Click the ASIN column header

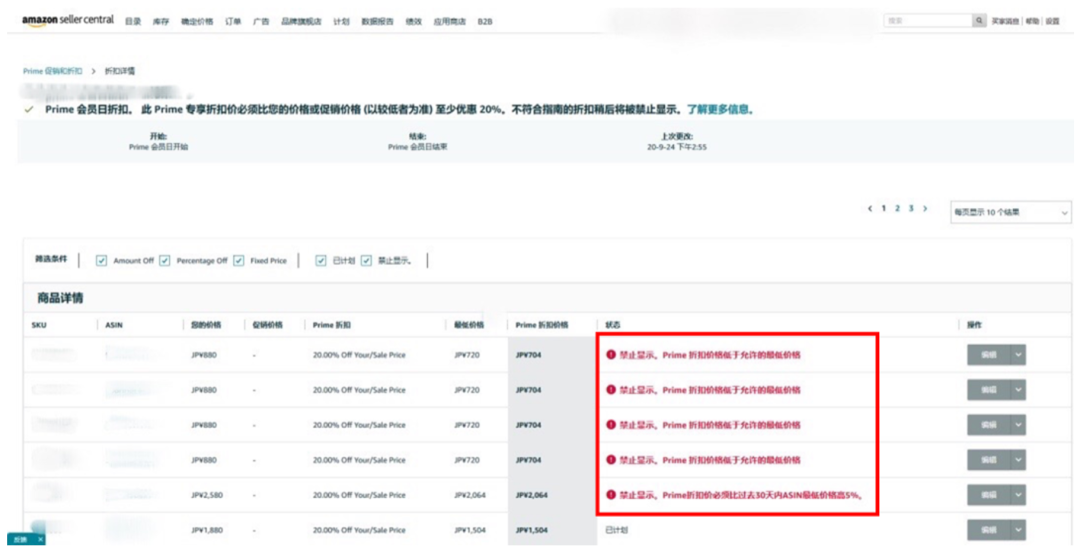coord(114,325)
